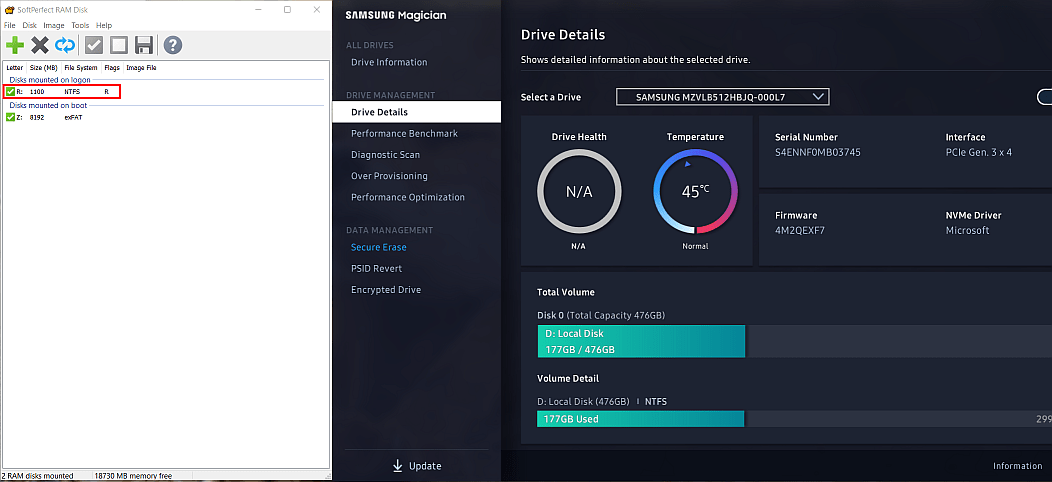Click SoftPerfect RAM Disk title bar app icon
Image resolution: width=1052 pixels, height=482 pixels.
(9, 9)
